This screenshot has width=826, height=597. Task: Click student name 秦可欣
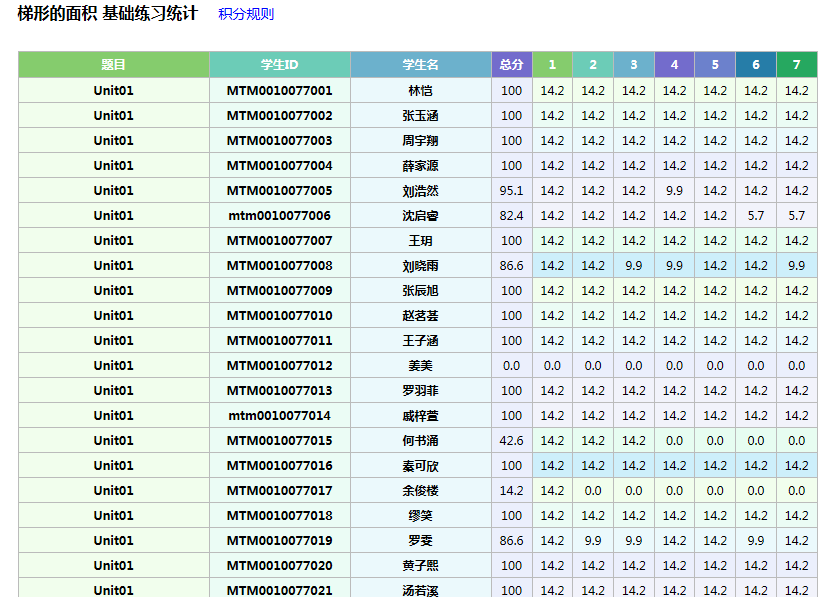(x=420, y=466)
